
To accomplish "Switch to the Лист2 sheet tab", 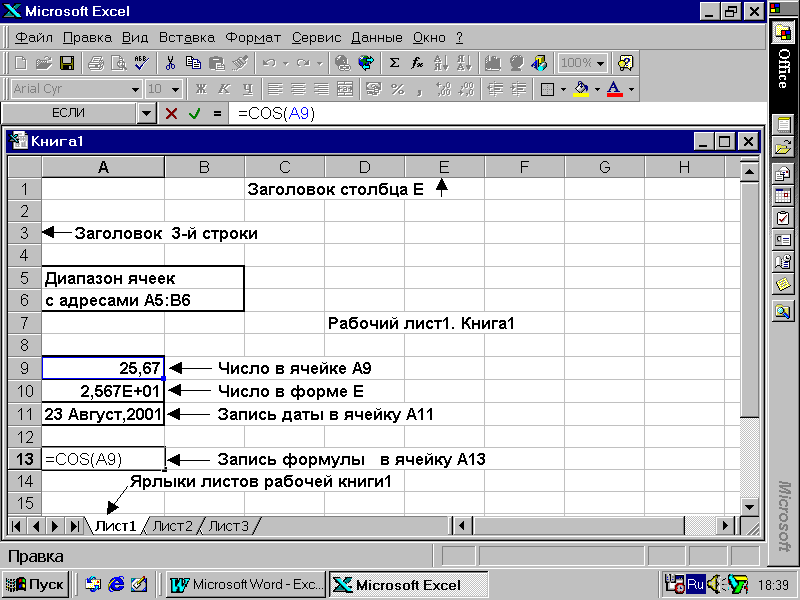I will coord(172,526).
